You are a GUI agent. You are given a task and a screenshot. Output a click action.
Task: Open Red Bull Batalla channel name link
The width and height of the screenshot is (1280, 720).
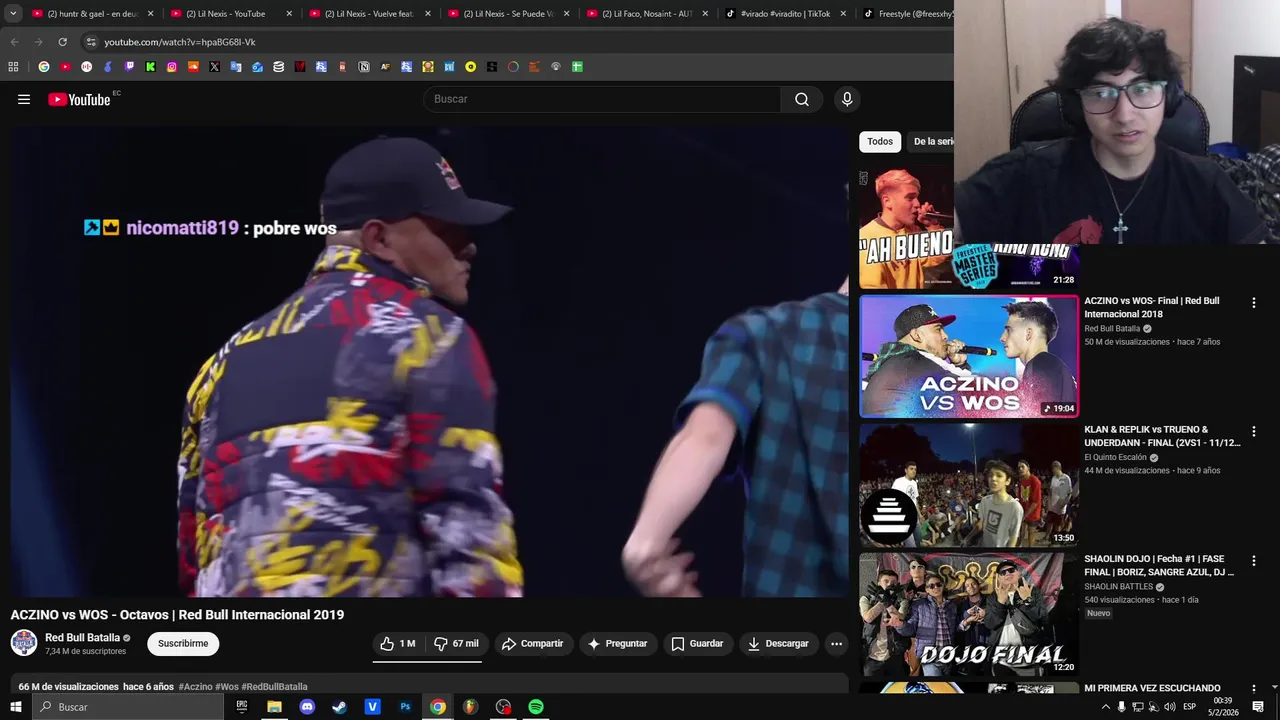pos(82,638)
